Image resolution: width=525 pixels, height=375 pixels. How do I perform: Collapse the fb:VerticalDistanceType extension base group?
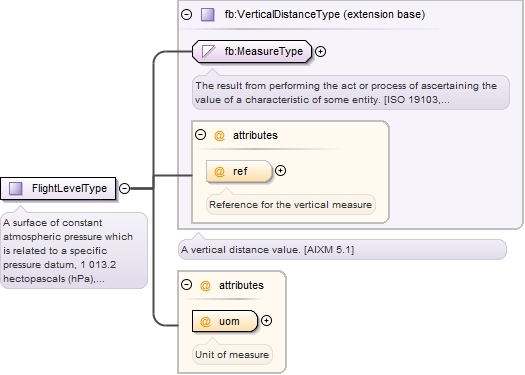[x=186, y=14]
